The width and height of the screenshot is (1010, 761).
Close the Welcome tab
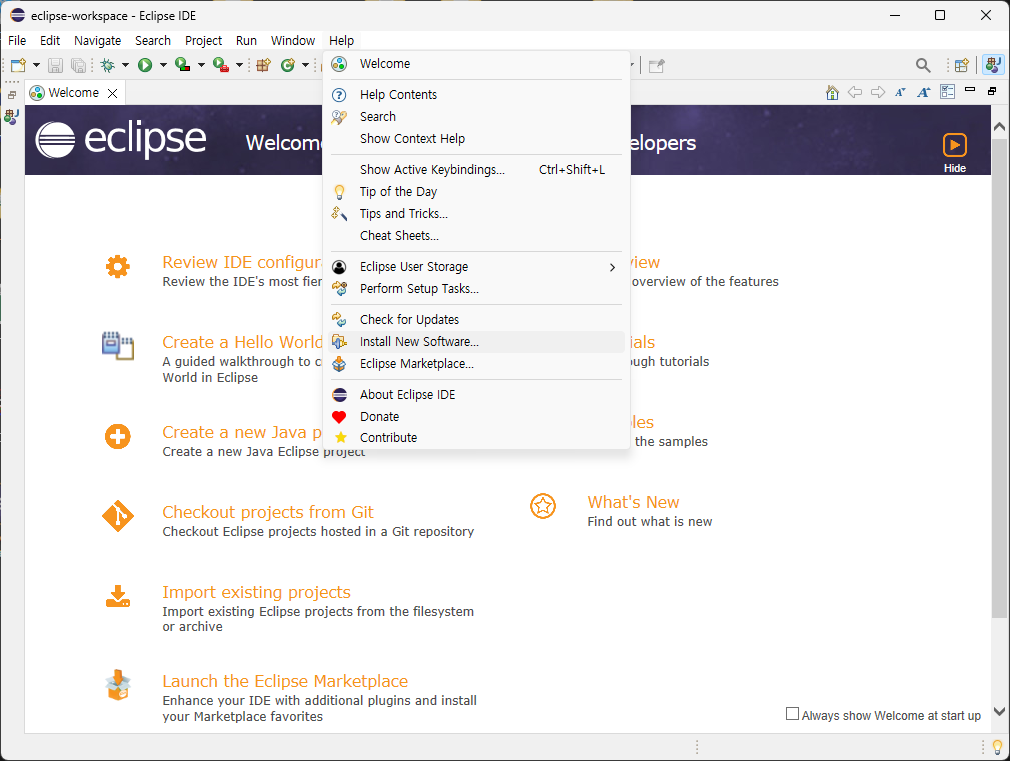[x=113, y=93]
